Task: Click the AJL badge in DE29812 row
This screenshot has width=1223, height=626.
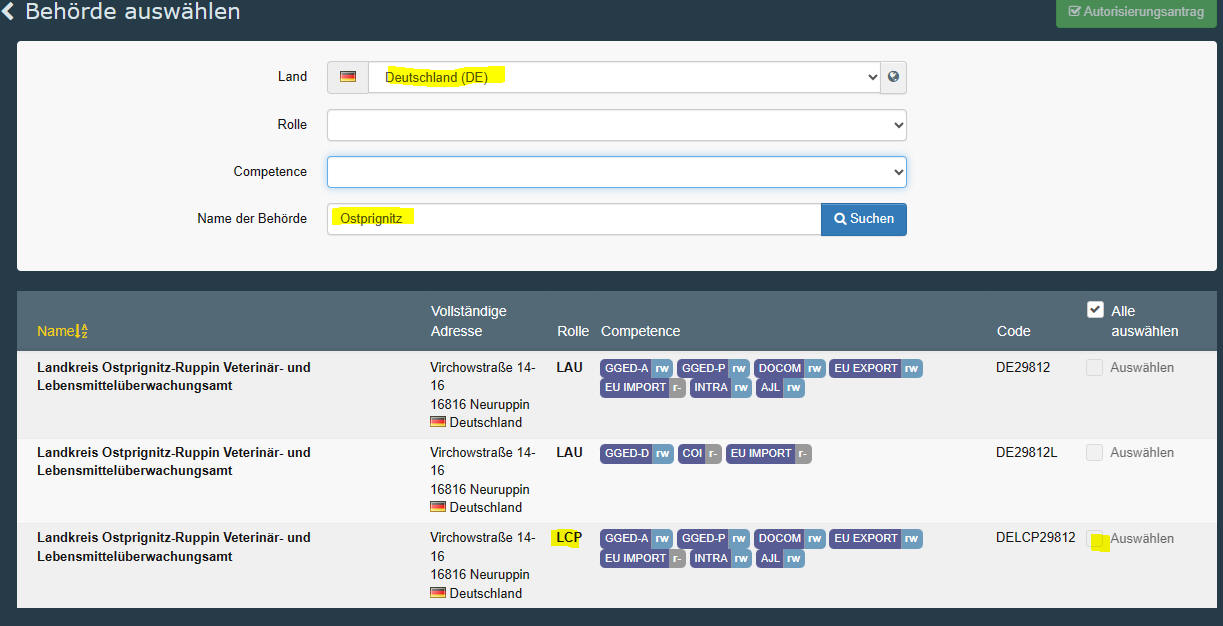Action: (780, 388)
